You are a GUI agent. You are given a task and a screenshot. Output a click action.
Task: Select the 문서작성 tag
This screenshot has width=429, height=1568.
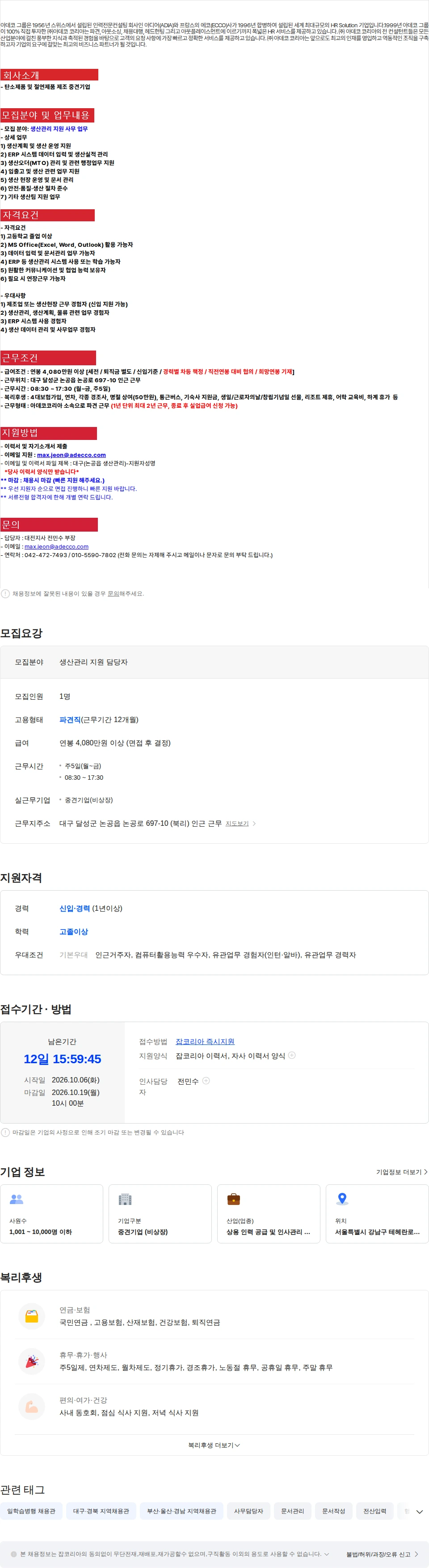click(333, 1511)
